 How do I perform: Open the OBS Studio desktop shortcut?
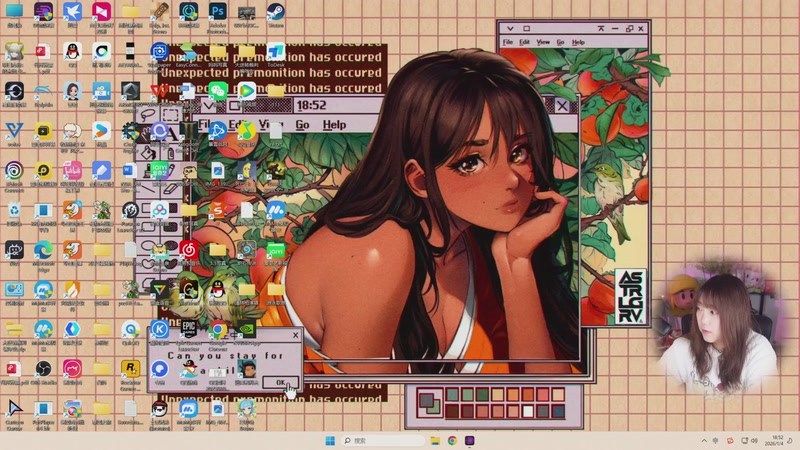click(x=43, y=368)
